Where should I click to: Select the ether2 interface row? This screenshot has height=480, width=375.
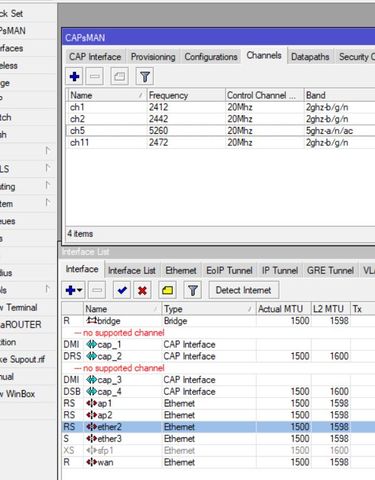pyautogui.click(x=218, y=427)
